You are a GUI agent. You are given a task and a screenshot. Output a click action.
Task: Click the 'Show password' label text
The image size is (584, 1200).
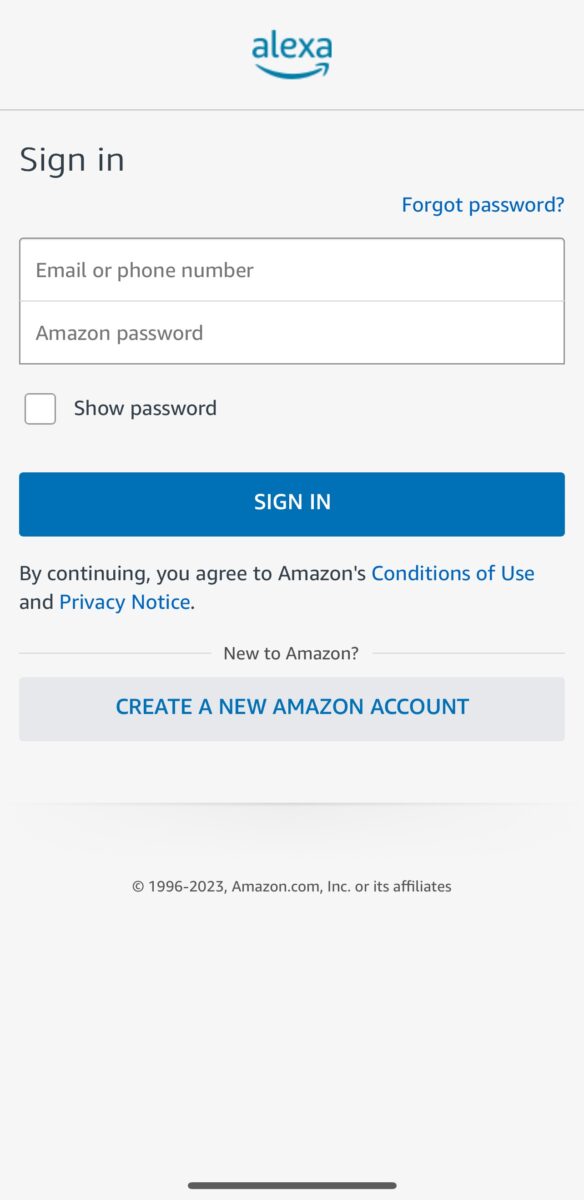click(145, 408)
